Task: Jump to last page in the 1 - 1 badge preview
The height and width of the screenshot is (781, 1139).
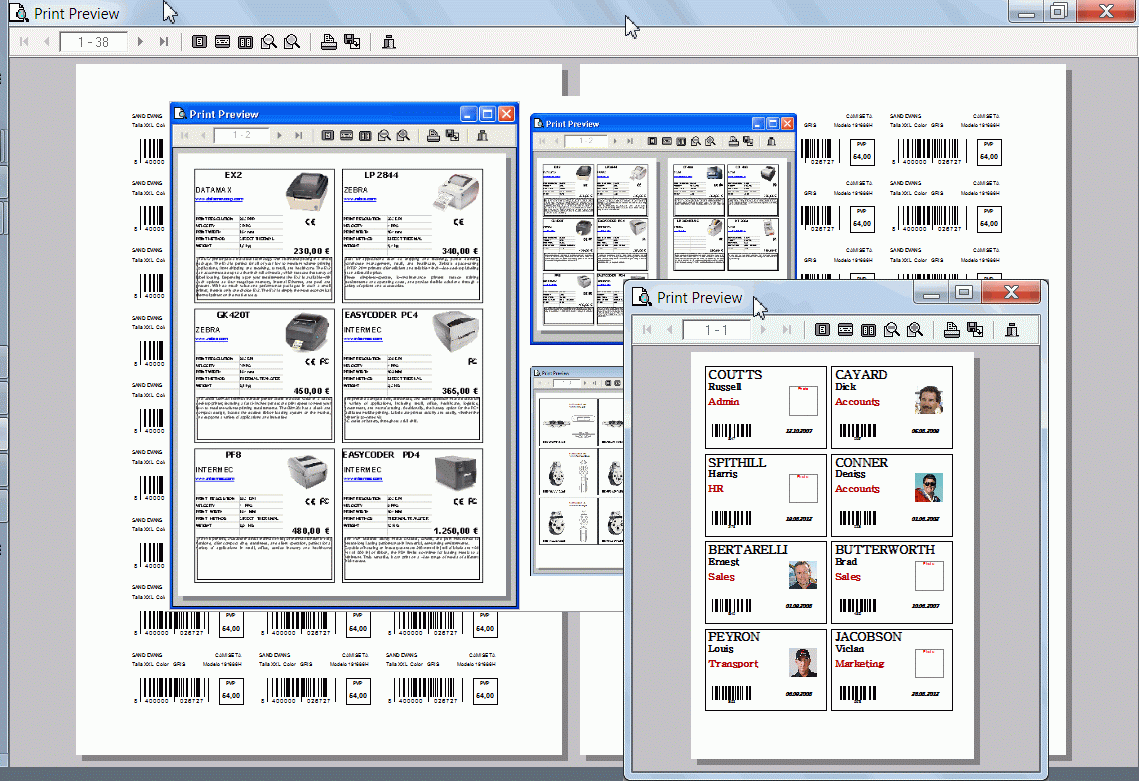Action: 787,330
